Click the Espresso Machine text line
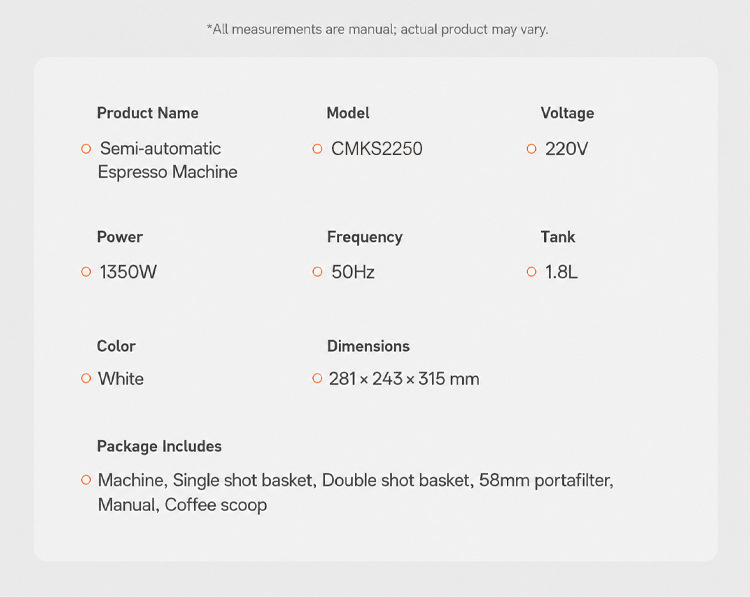This screenshot has height=597, width=750. click(x=167, y=172)
